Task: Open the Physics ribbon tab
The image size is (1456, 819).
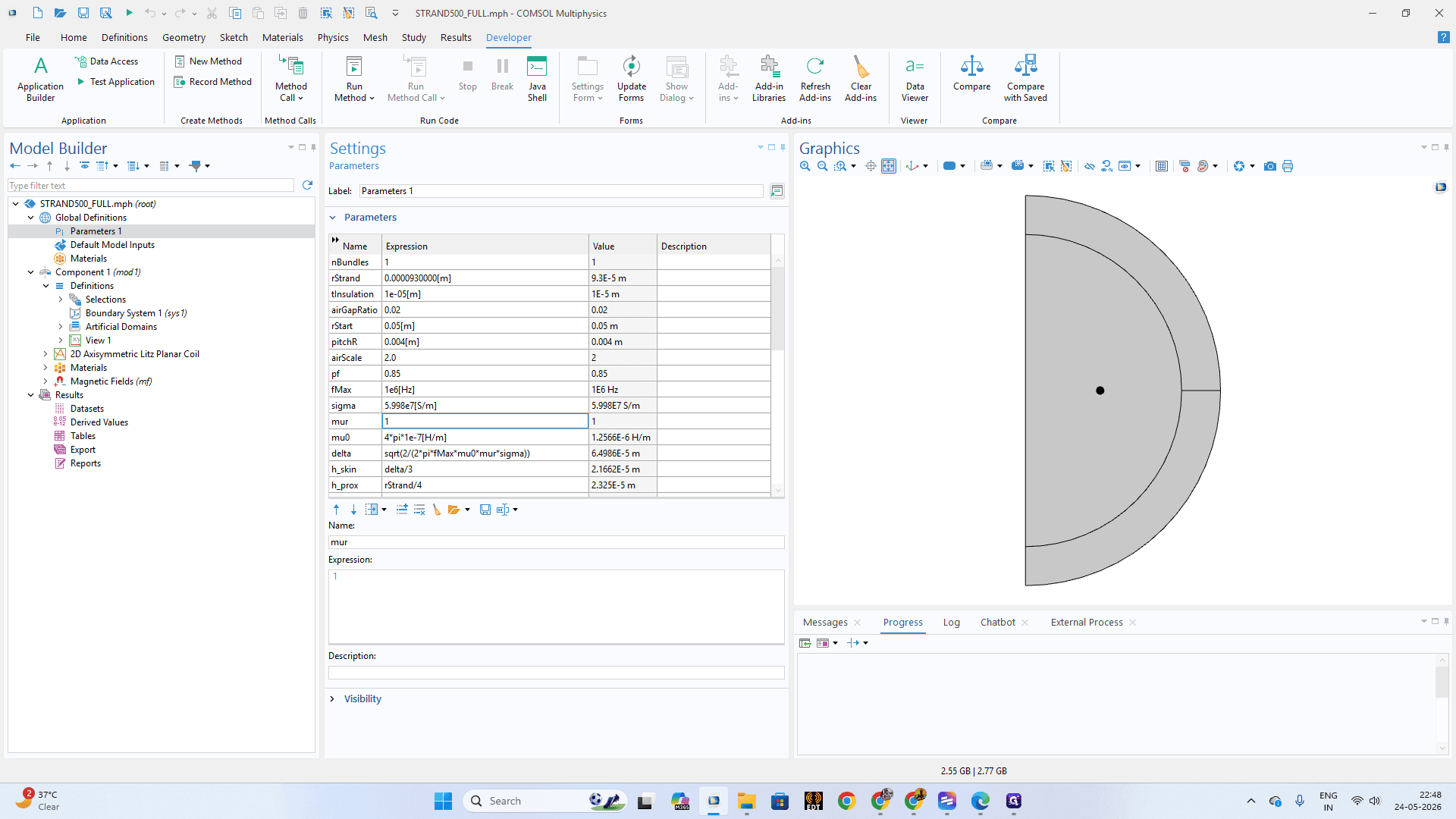Action: click(x=333, y=37)
